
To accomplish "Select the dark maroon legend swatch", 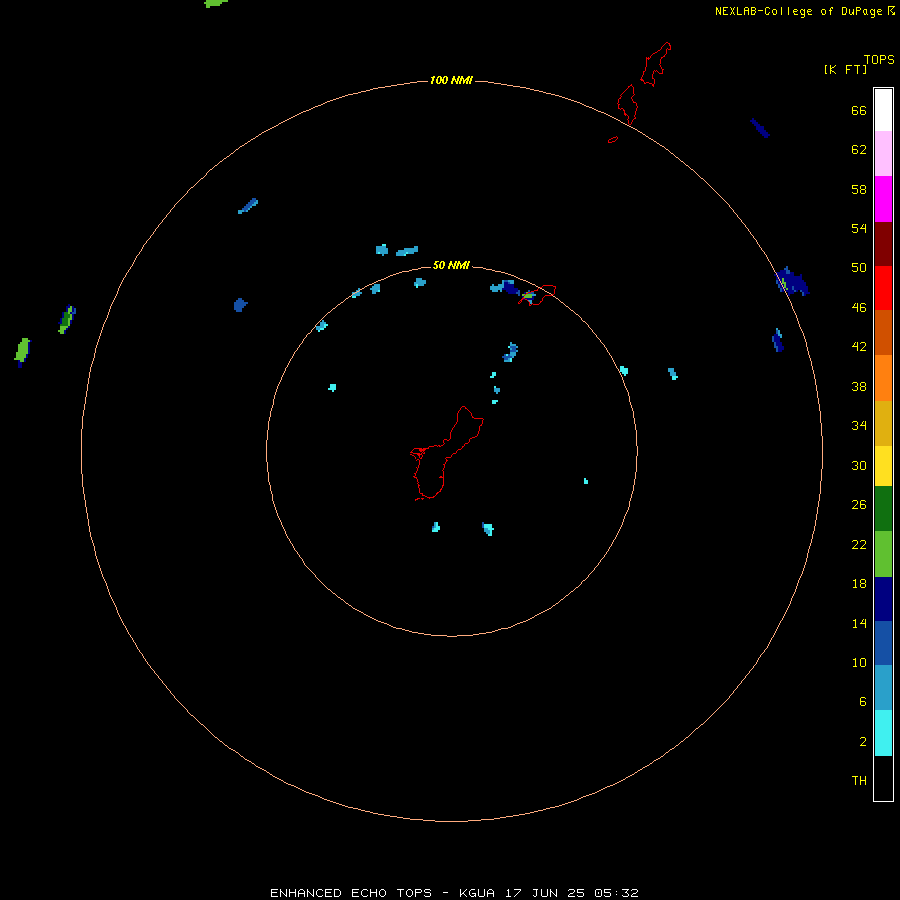I will pos(883,244).
